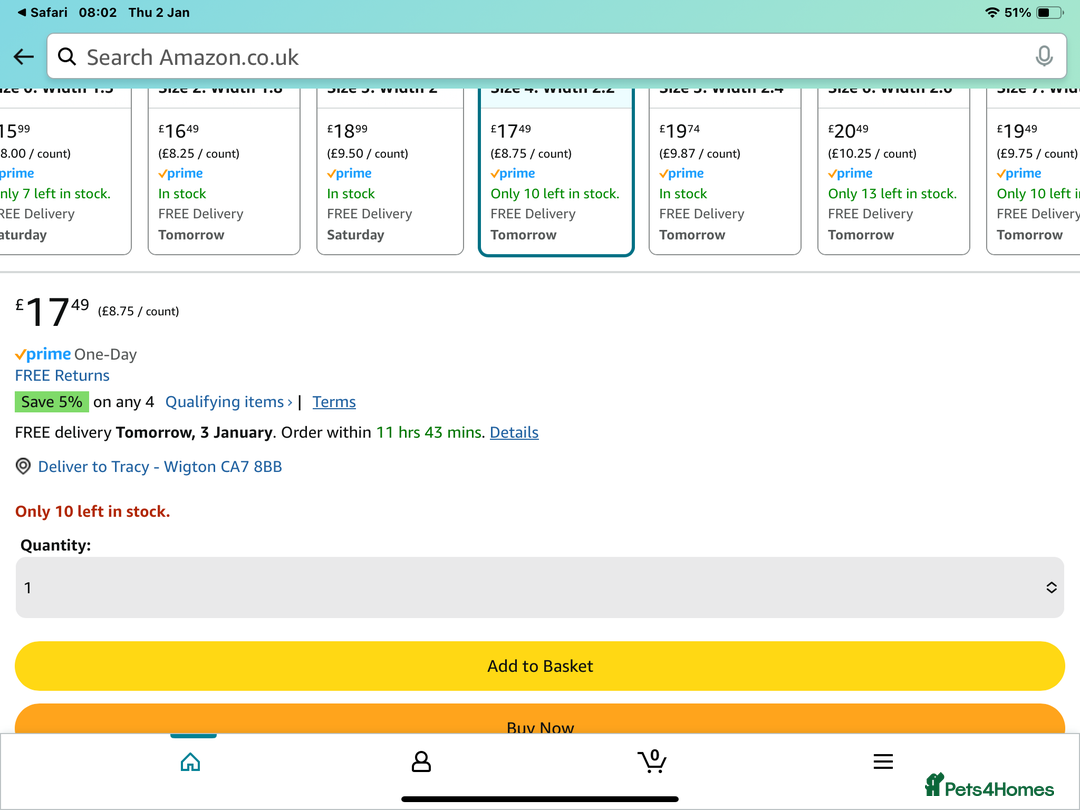The height and width of the screenshot is (810, 1080).
Task: Tap the 11 hrs 43 mins countdown
Action: point(430,433)
